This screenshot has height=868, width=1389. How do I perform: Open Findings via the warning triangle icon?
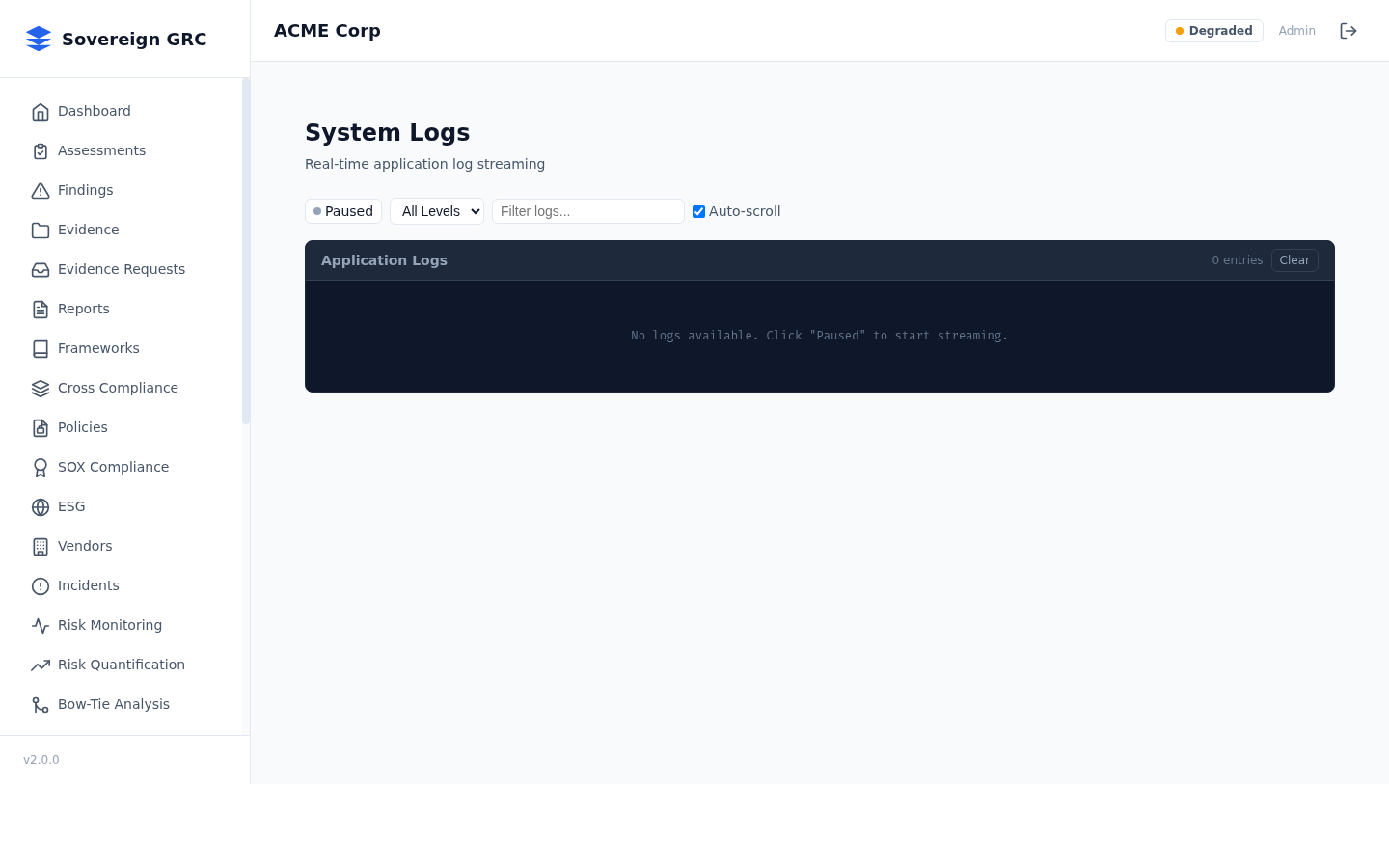[x=41, y=190]
